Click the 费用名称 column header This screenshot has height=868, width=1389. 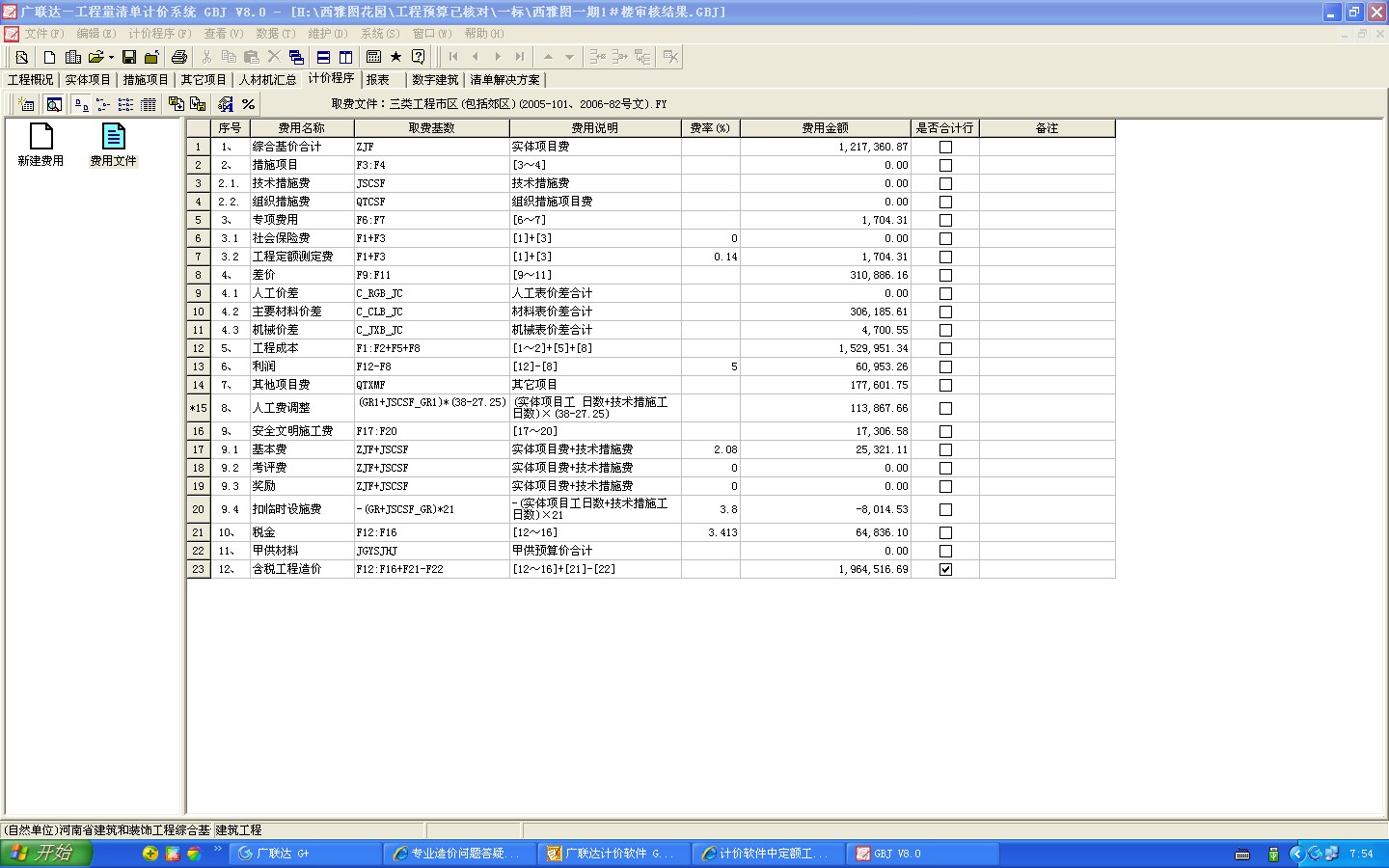[302, 128]
